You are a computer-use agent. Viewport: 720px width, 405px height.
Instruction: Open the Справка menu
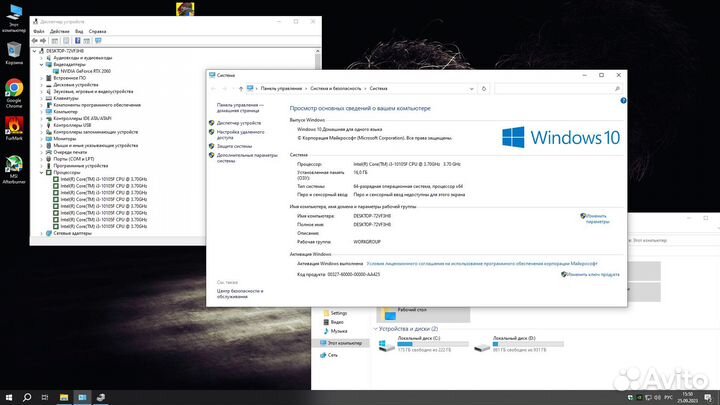[x=97, y=31]
